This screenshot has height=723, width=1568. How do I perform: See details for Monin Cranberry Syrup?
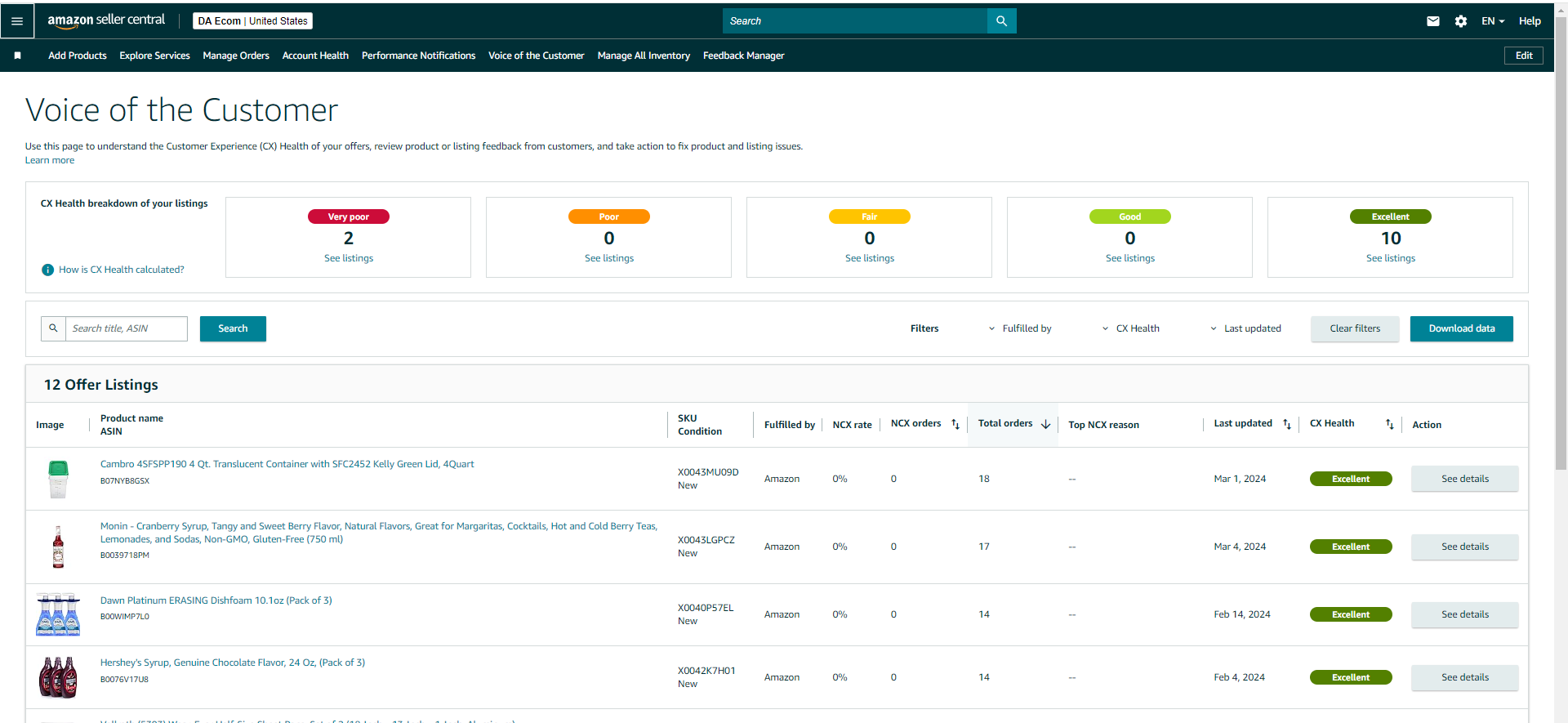coord(1465,547)
